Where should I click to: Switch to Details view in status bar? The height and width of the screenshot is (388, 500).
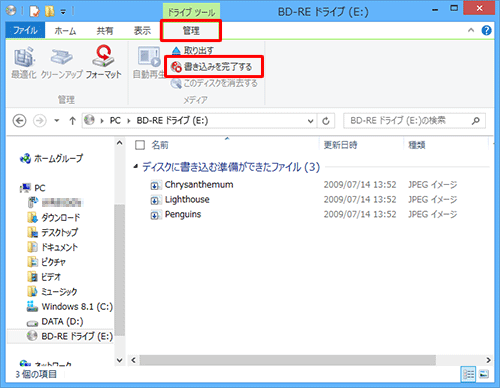point(468,374)
